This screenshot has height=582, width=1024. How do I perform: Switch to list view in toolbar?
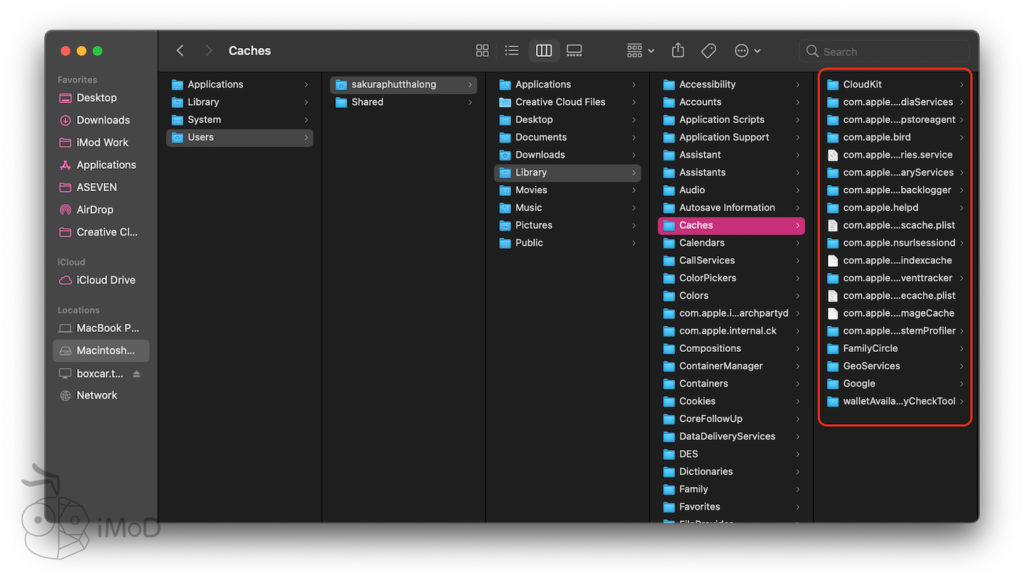[x=512, y=51]
